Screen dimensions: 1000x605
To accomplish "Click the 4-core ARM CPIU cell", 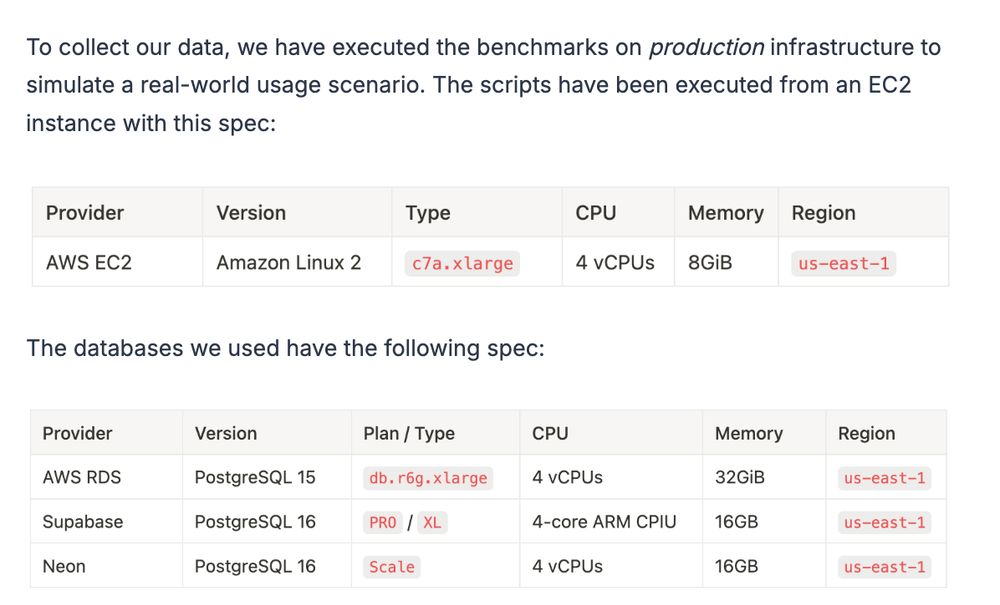I will [604, 522].
